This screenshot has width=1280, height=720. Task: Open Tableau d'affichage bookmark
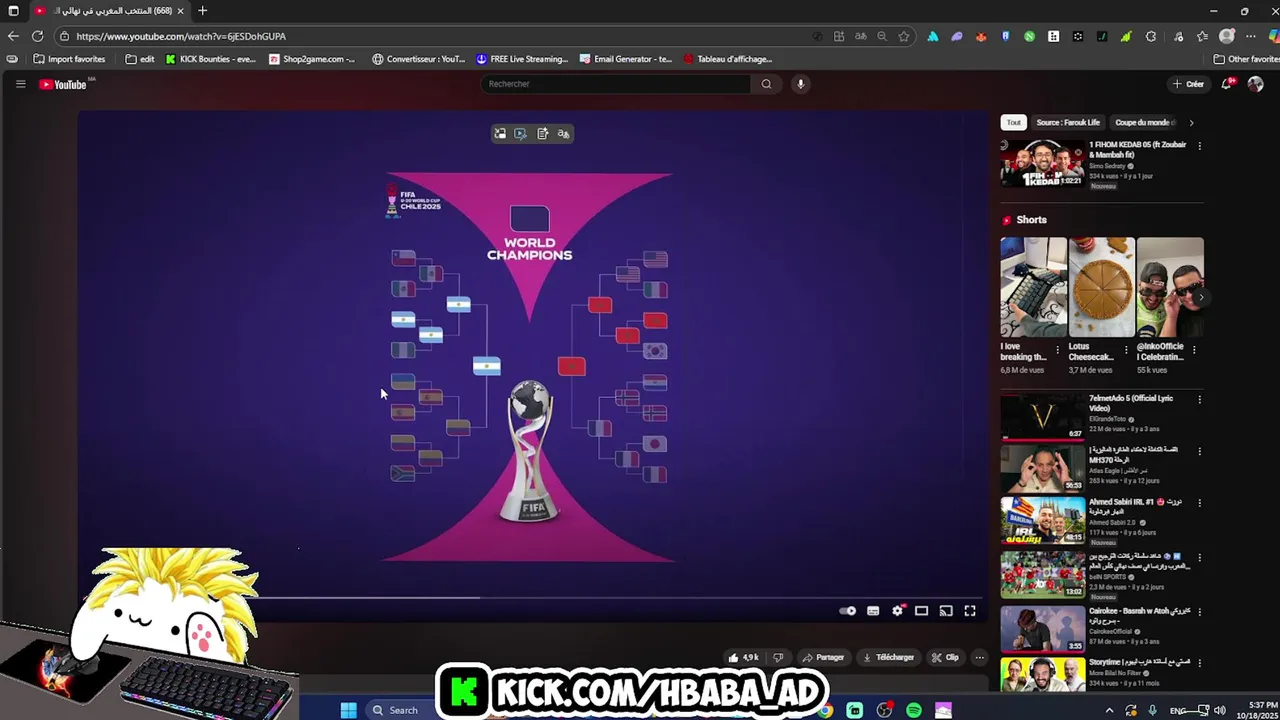(727, 59)
